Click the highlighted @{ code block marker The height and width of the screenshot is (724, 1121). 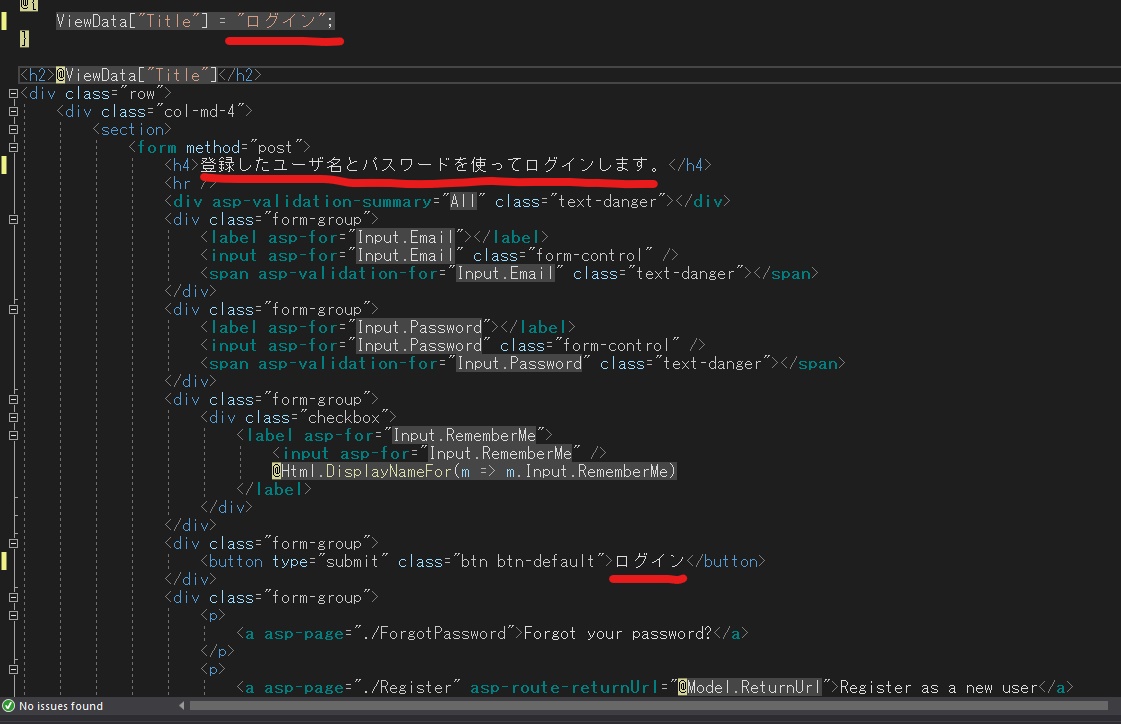click(x=28, y=6)
